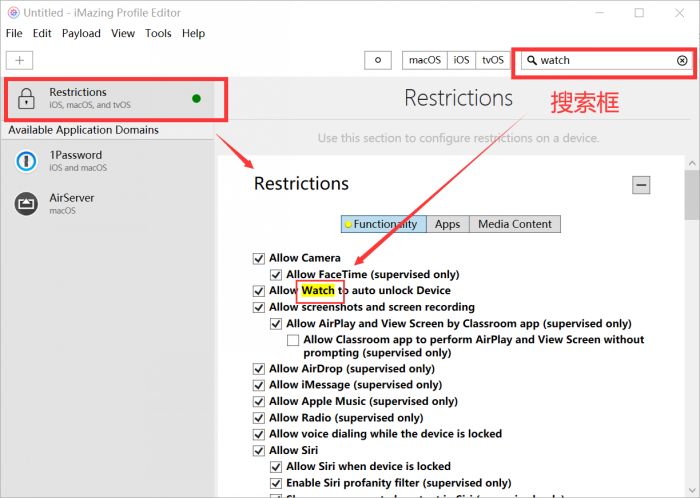The height and width of the screenshot is (498, 700).
Task: Toggle Allow Radio checkbox
Action: point(258,418)
